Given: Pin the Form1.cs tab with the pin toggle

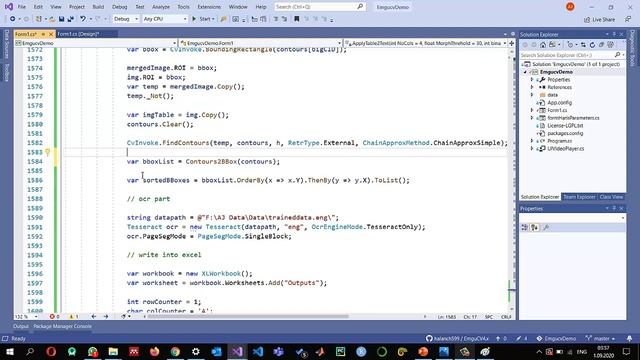Looking at the screenshot, I should pyautogui.click(x=43, y=34).
